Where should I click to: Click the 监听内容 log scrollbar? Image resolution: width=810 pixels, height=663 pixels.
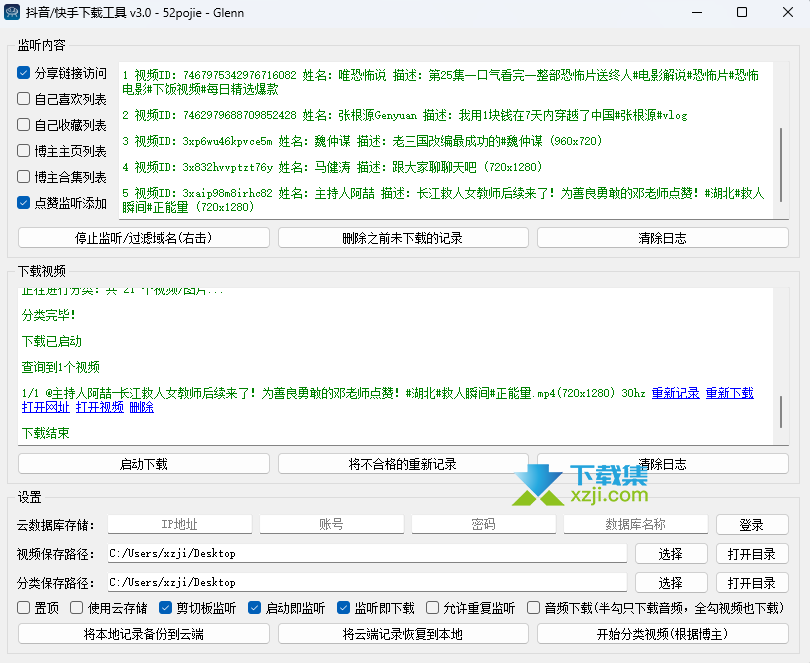tap(781, 164)
